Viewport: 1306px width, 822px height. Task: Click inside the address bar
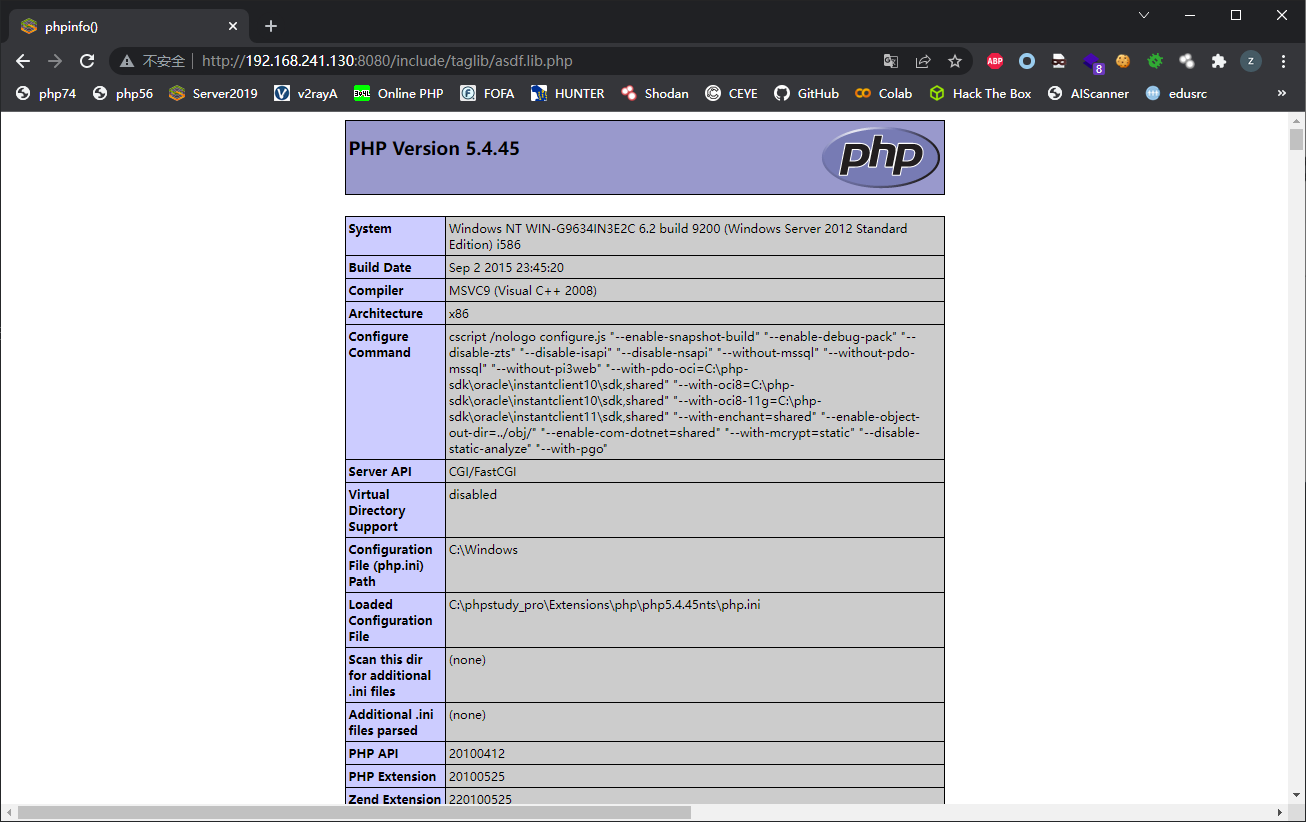pos(450,61)
